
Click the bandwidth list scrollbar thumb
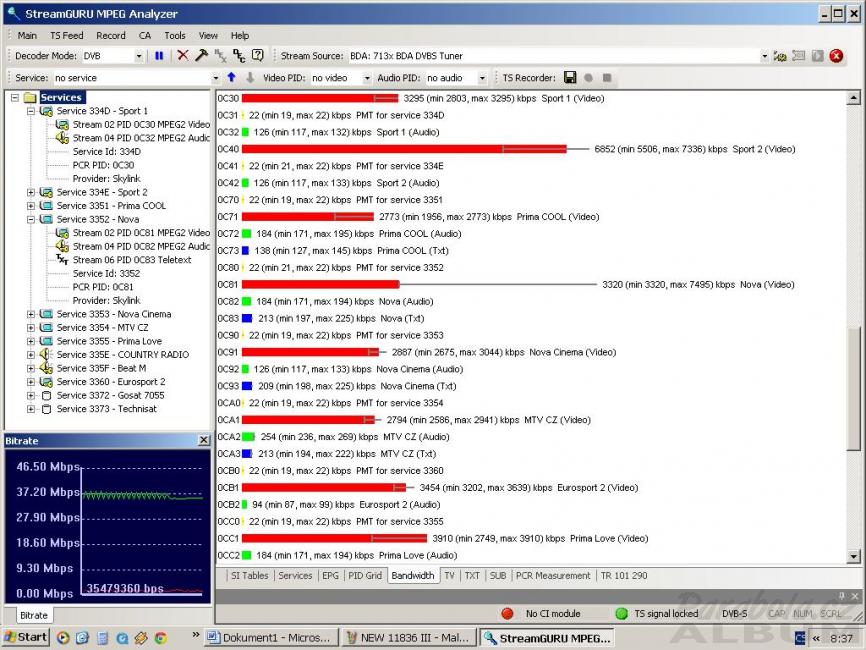[x=853, y=389]
